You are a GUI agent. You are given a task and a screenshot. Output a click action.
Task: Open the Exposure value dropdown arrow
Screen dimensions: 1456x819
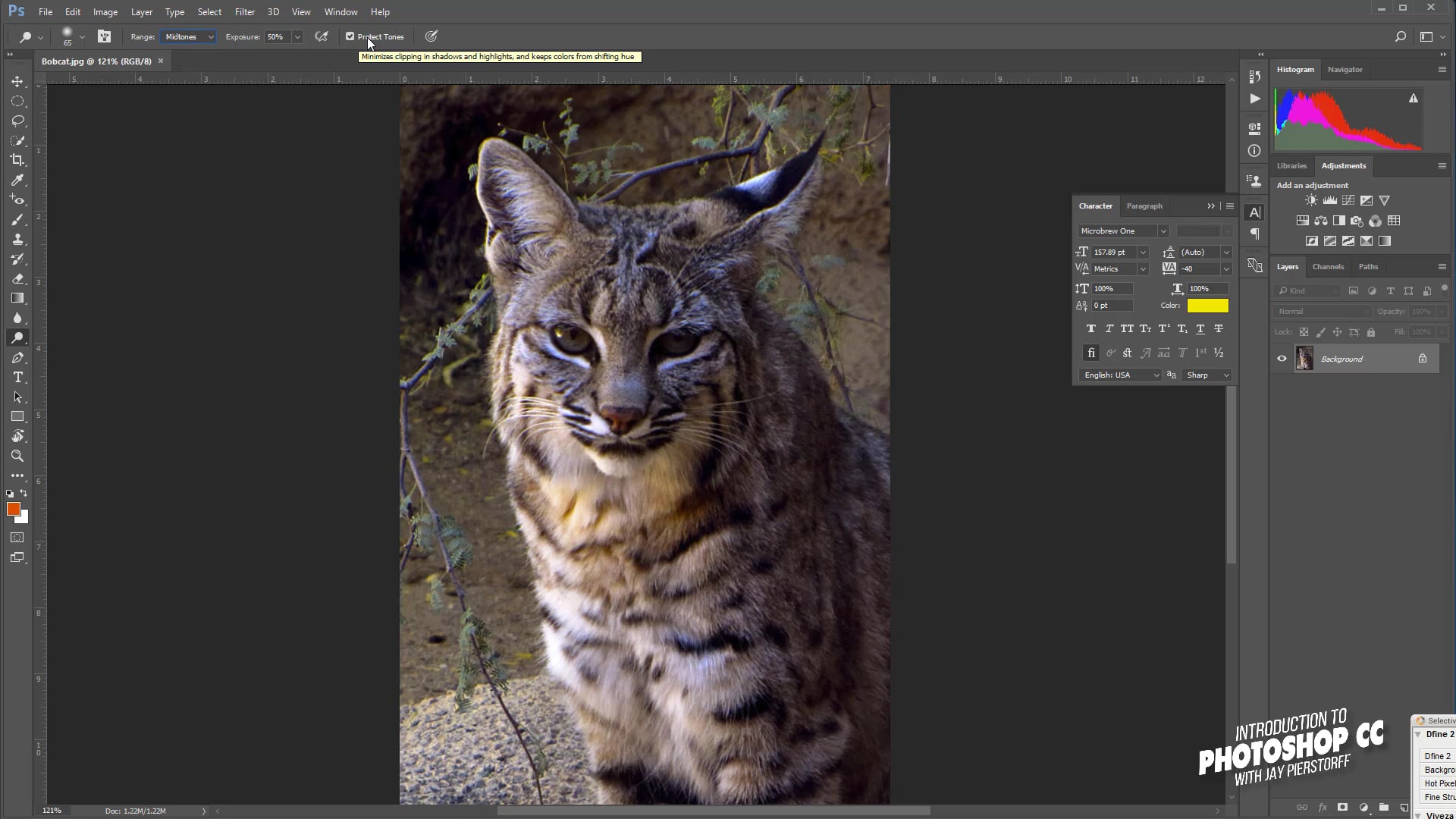click(297, 36)
